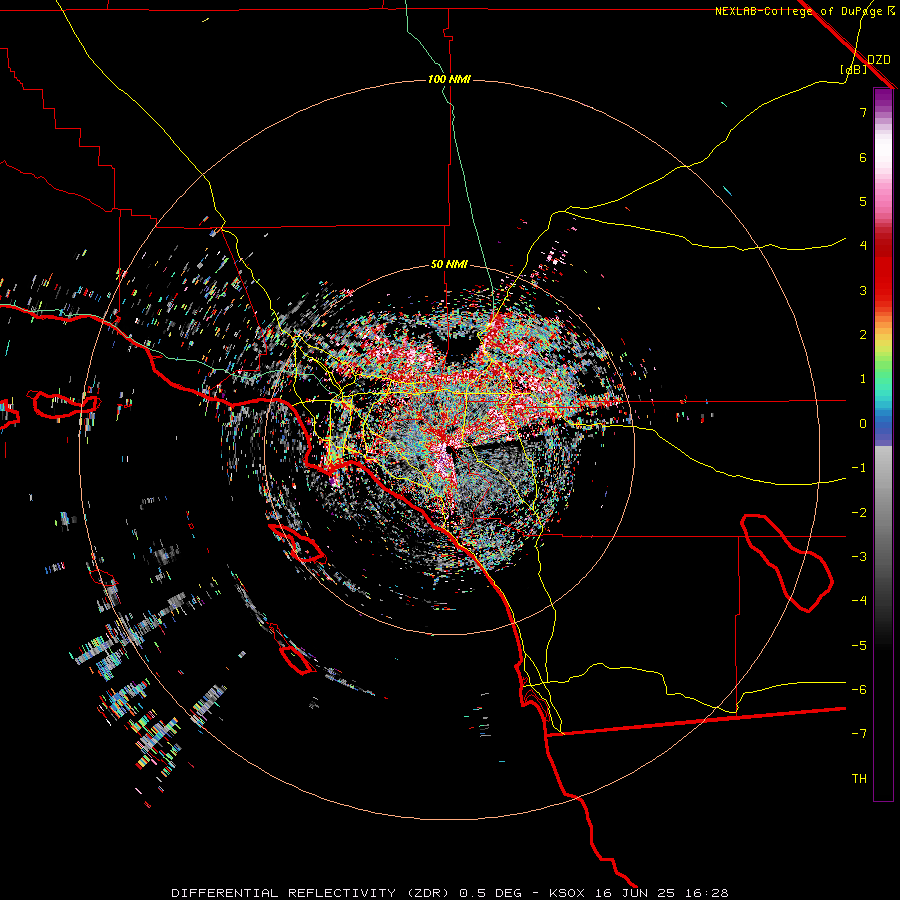Click the "16:28" time stamp
Viewport: 900px width, 900px height.
[x=705, y=893]
